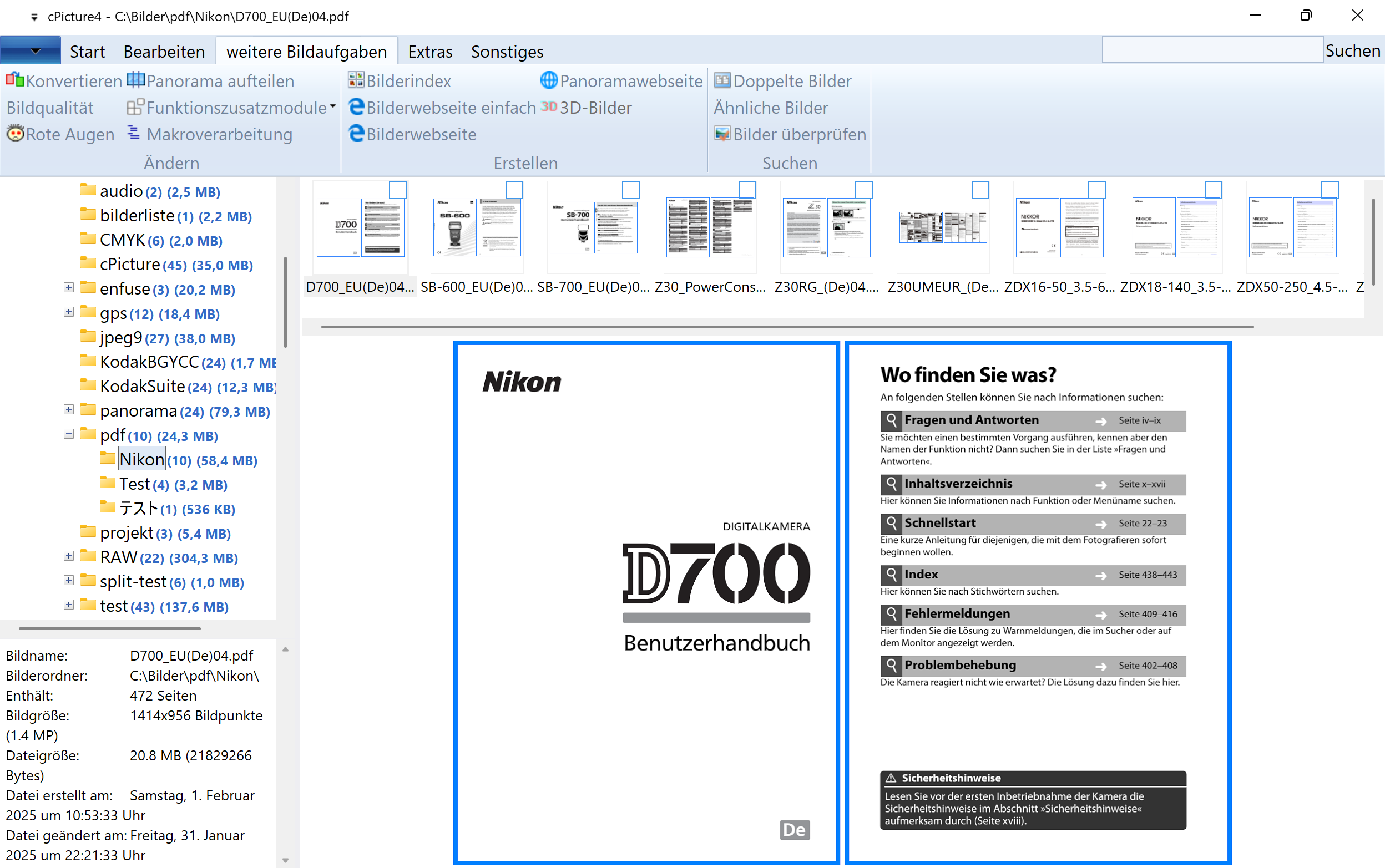Open the Rote Augen tool
1385x868 pixels.
15,134
